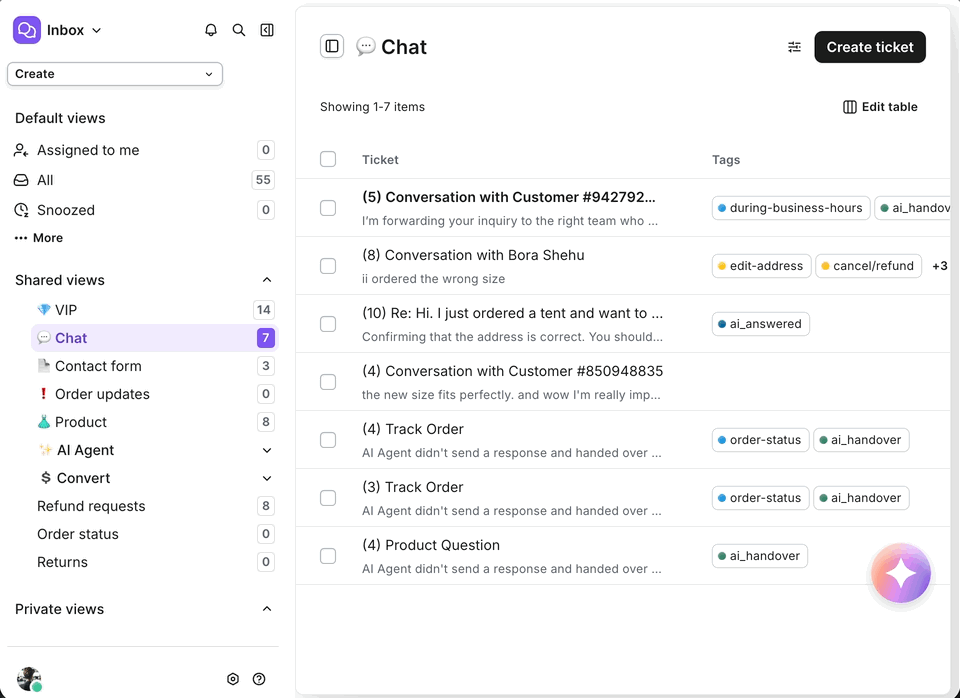
Task: Click the Assigned to me person icon
Action: [21, 150]
